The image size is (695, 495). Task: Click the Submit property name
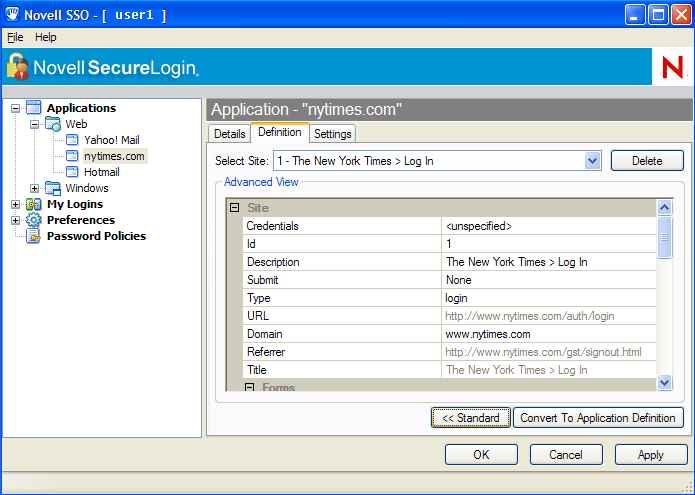(x=262, y=280)
